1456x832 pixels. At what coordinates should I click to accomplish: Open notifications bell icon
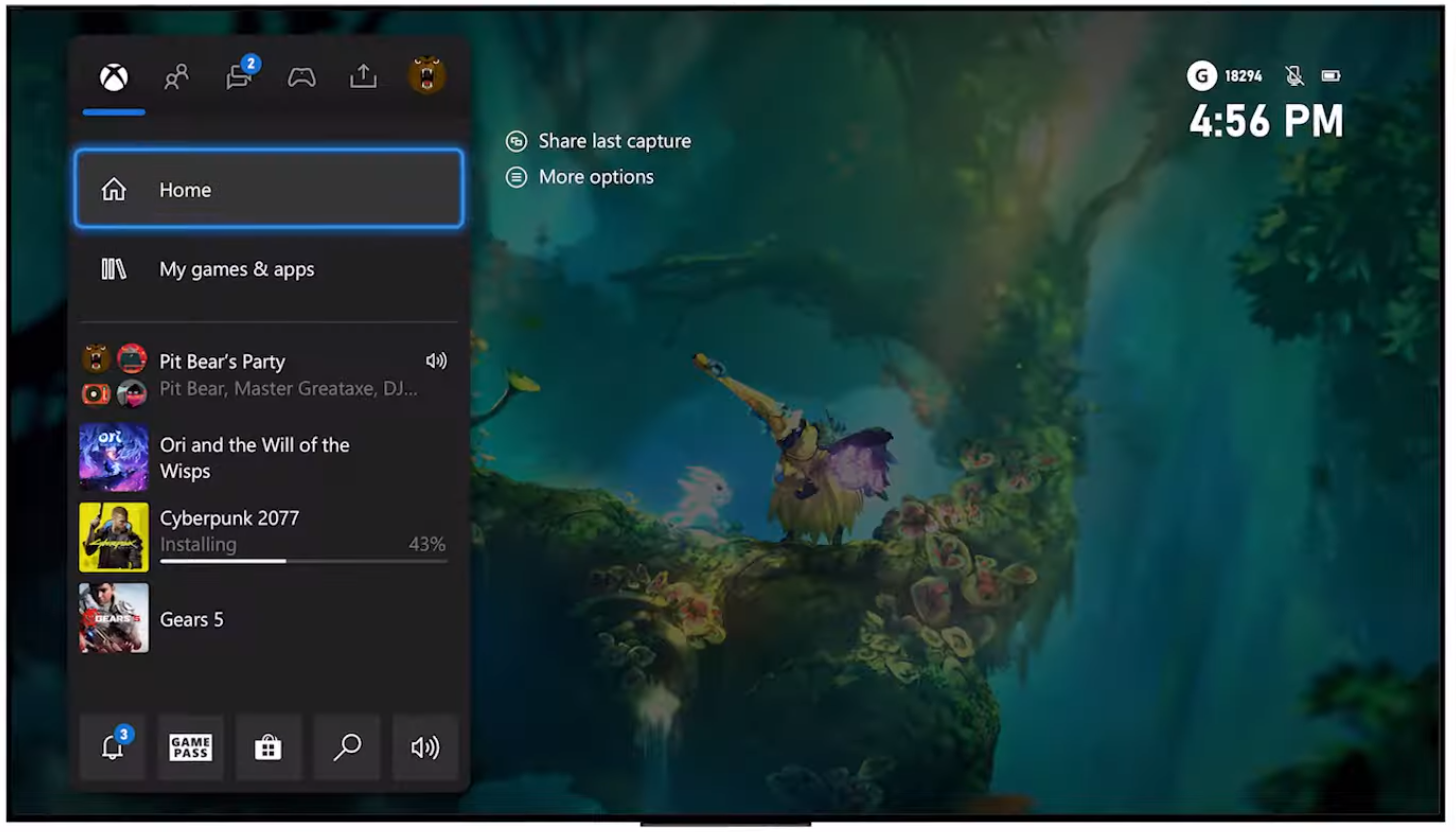pyautogui.click(x=113, y=747)
